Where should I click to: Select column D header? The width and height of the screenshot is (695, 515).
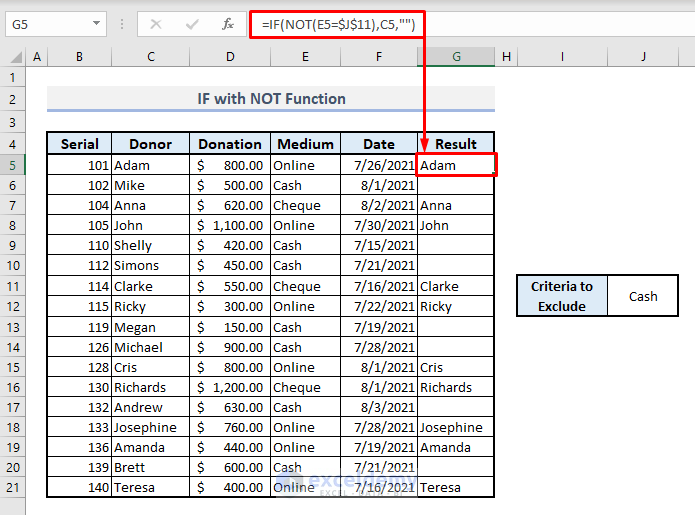[x=230, y=57]
